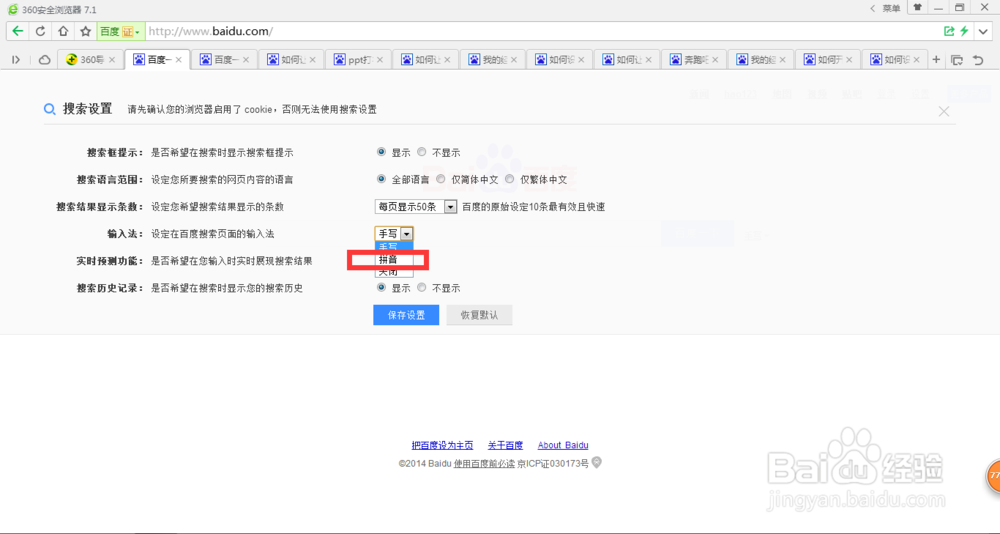This screenshot has height=534, width=1000.
Task: Click the green share icon in address bar
Action: [949, 31]
